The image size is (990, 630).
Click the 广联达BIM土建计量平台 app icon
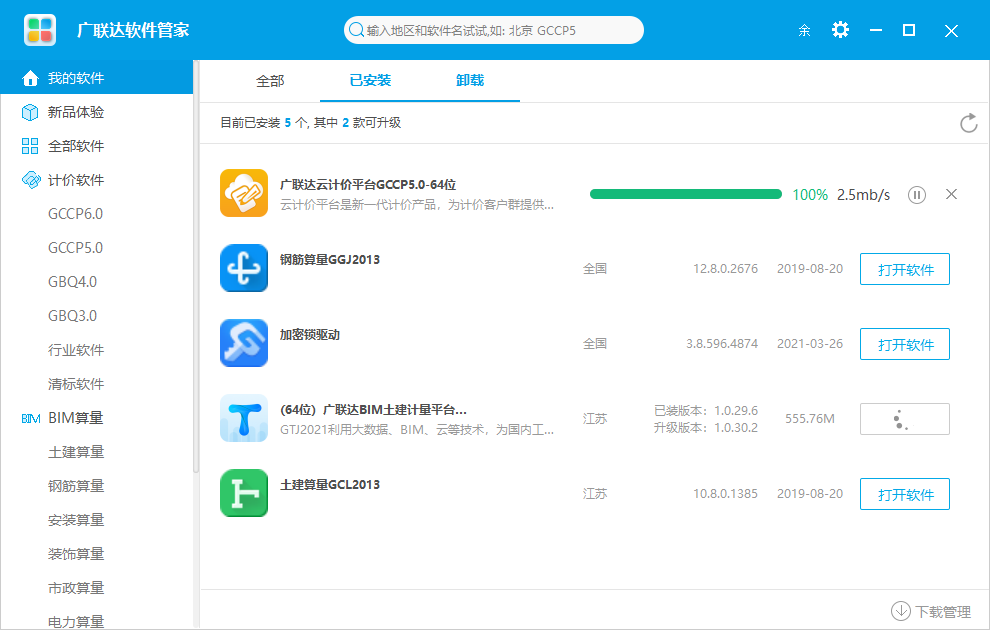point(244,418)
